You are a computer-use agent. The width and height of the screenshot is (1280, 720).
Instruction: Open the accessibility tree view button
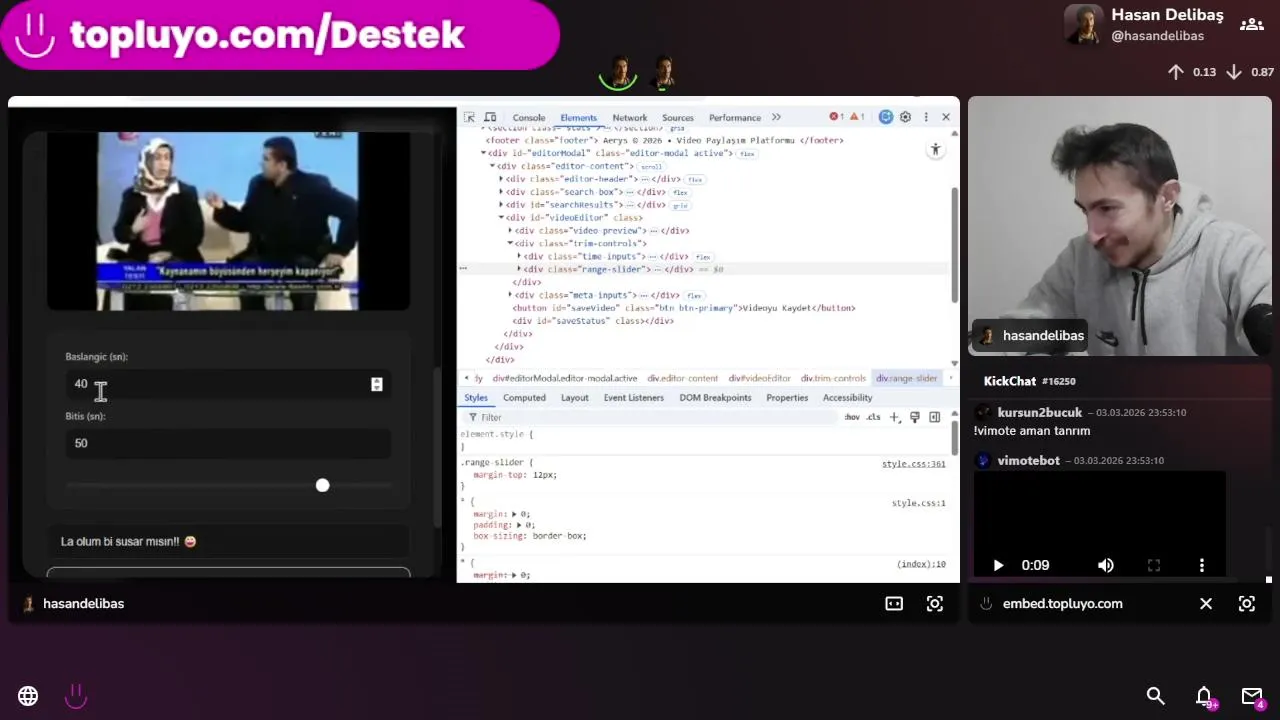(x=935, y=149)
